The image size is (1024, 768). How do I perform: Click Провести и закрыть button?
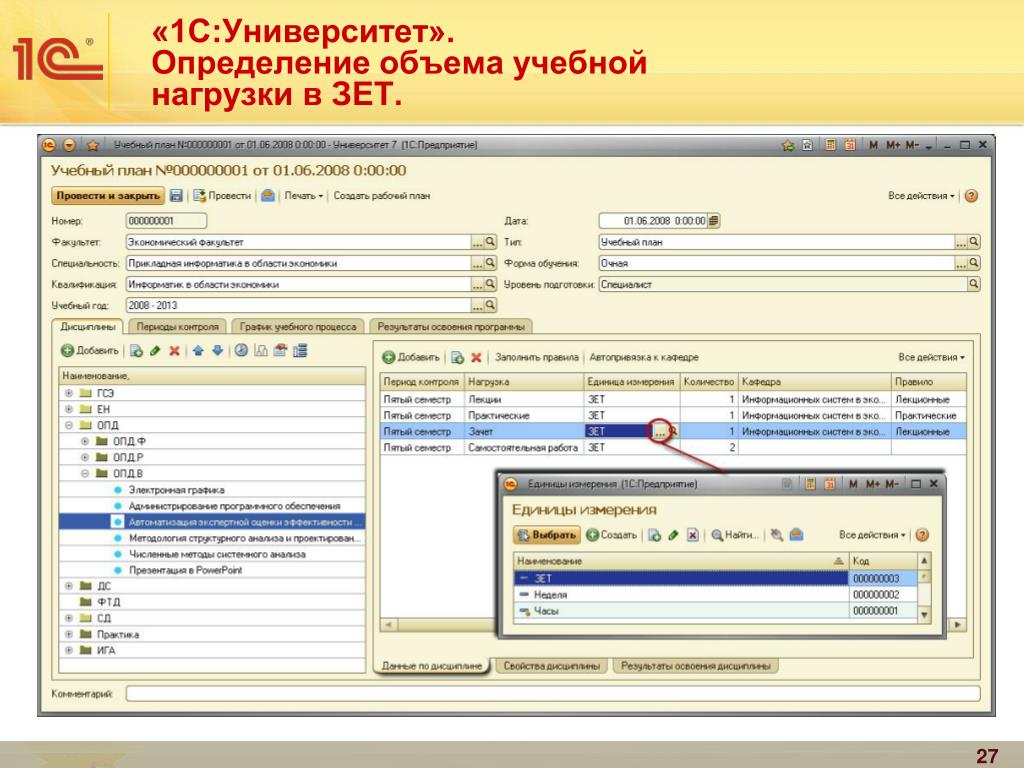tap(108, 195)
